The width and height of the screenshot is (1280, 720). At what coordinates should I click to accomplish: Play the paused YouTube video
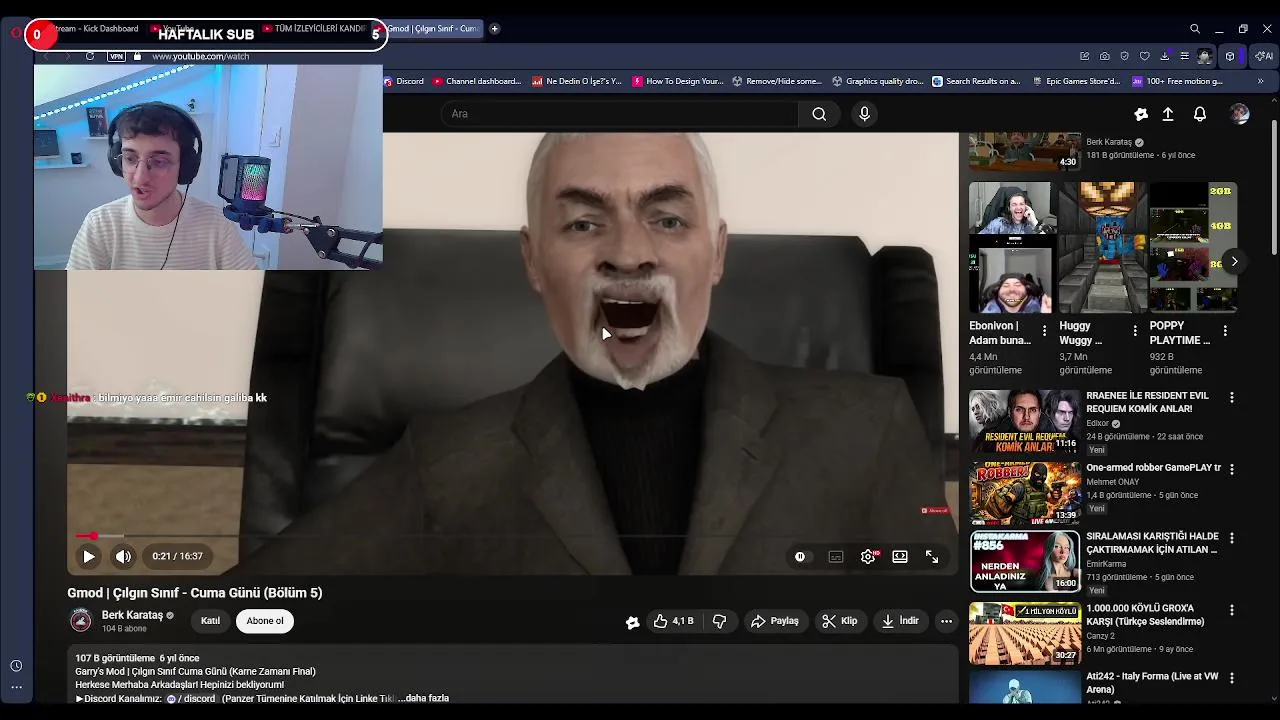coord(88,557)
